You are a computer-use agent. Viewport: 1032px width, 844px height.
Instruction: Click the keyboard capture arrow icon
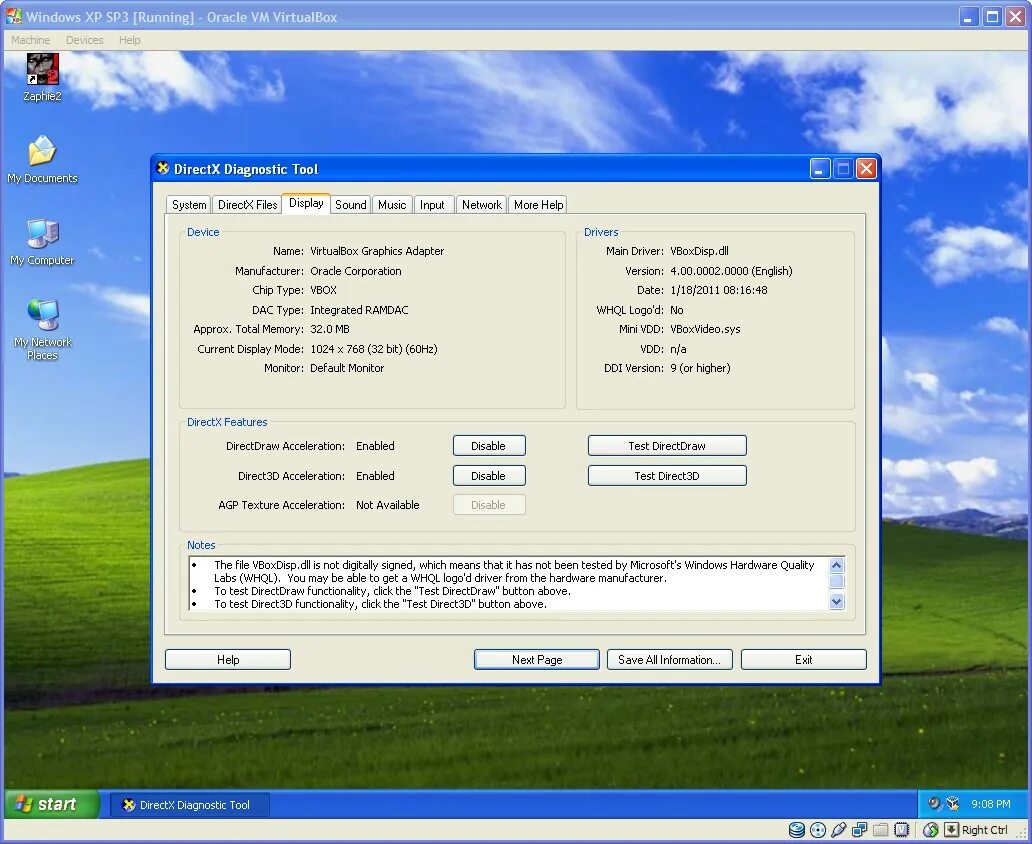[x=952, y=830]
